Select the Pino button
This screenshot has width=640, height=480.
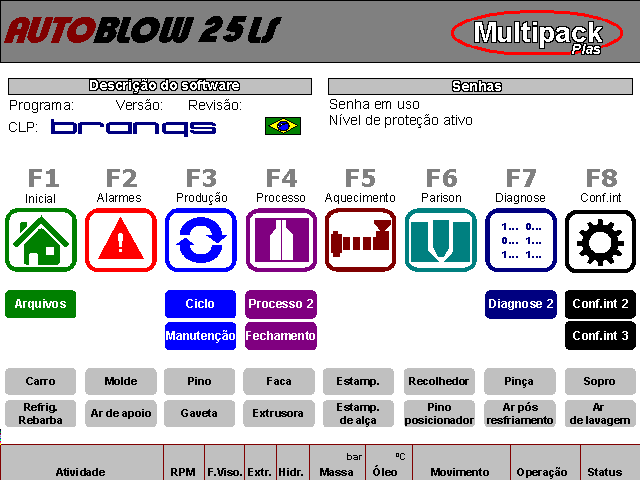pos(200,381)
